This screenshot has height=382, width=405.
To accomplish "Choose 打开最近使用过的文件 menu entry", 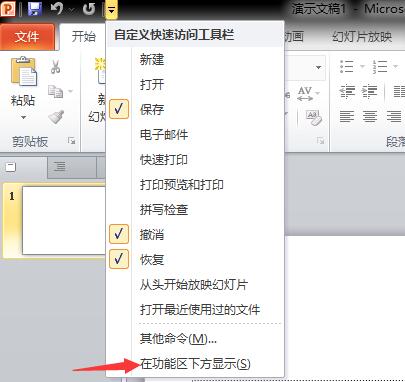I will click(x=195, y=310).
